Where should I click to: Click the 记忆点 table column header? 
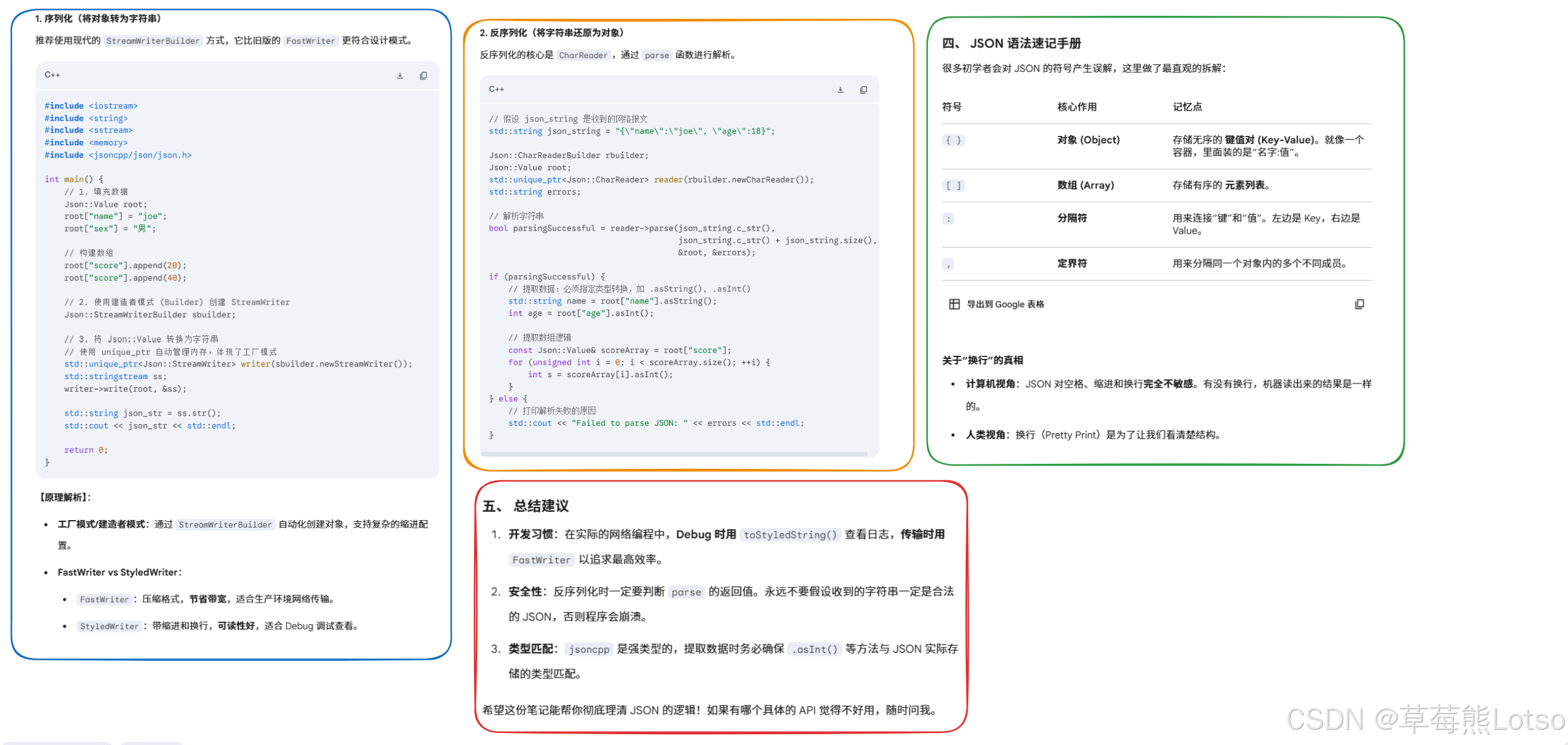pyautogui.click(x=1187, y=107)
